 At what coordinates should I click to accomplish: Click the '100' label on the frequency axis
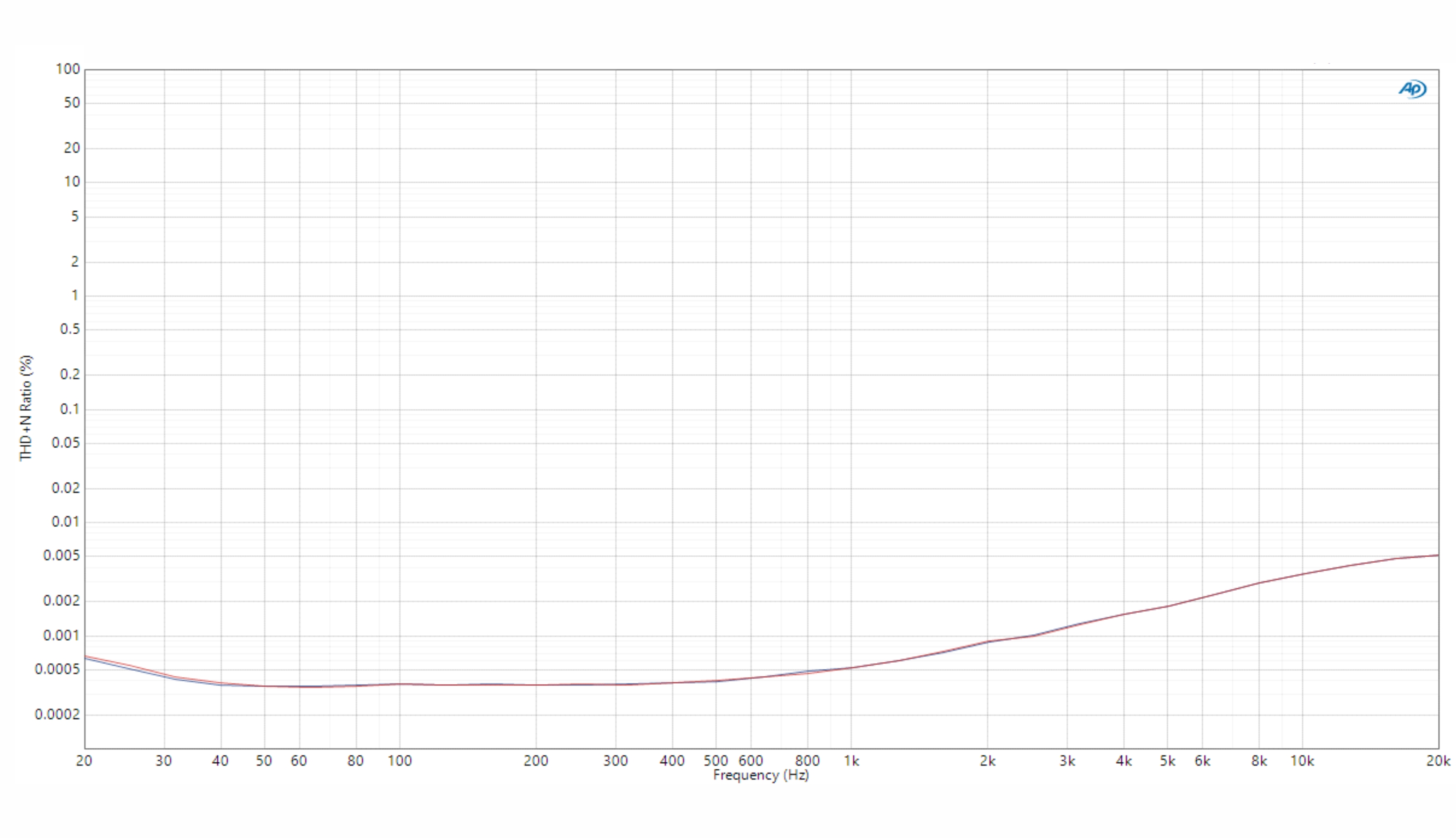coord(400,761)
